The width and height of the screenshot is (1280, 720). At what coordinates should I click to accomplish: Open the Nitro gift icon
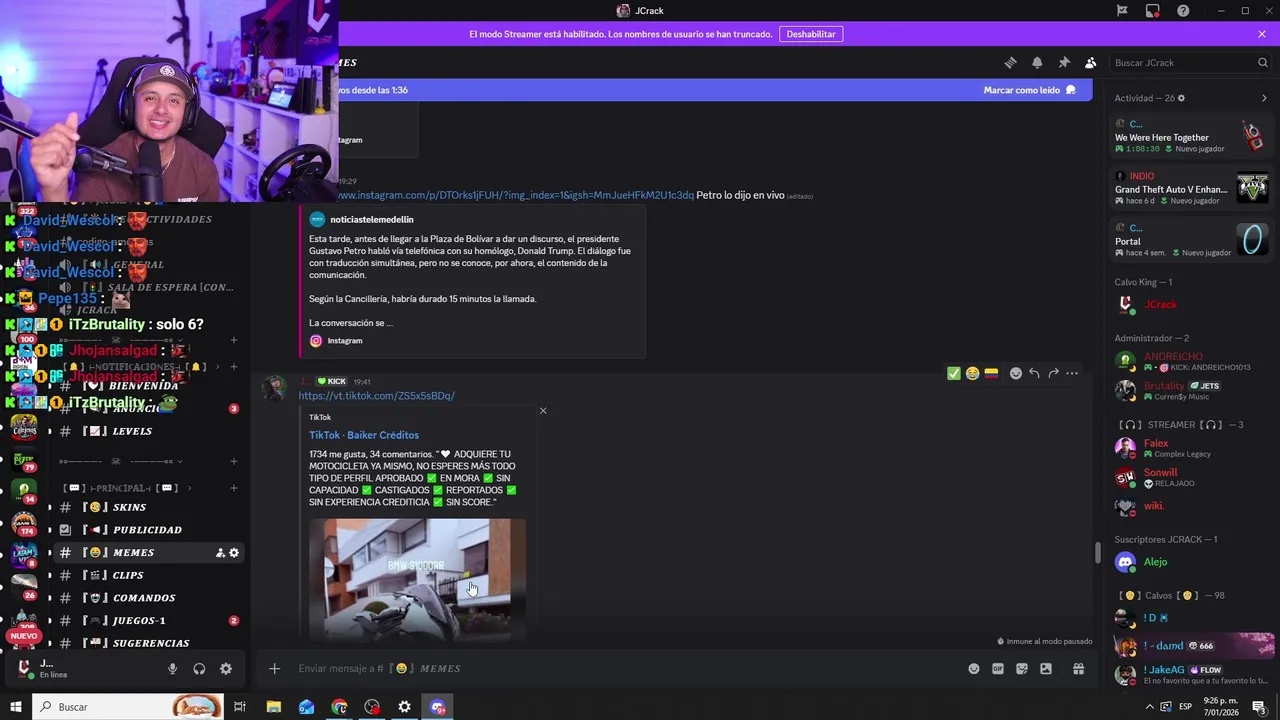1079,669
